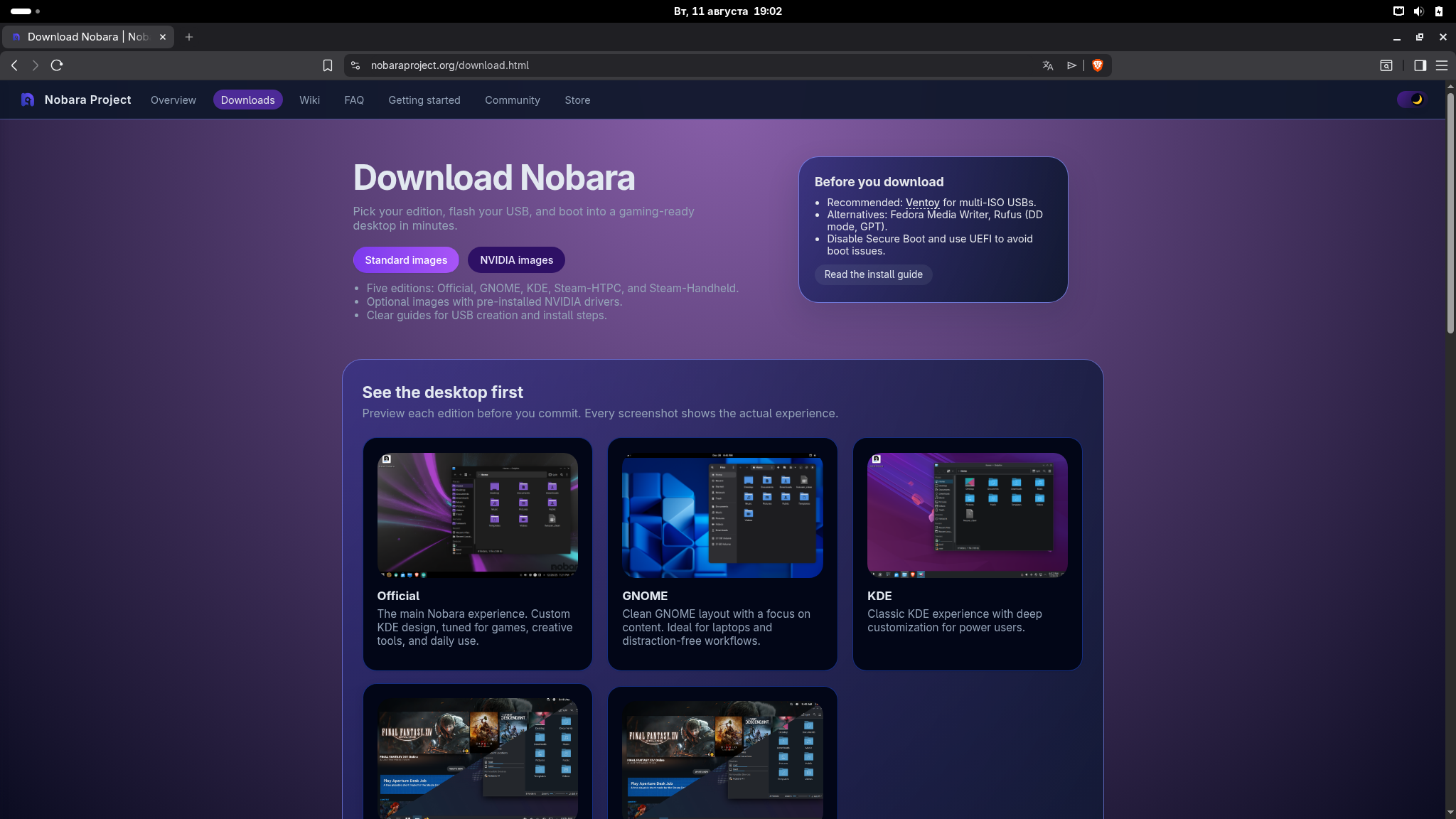
Task: Click the "Download Nobara" heading
Action: (494, 178)
